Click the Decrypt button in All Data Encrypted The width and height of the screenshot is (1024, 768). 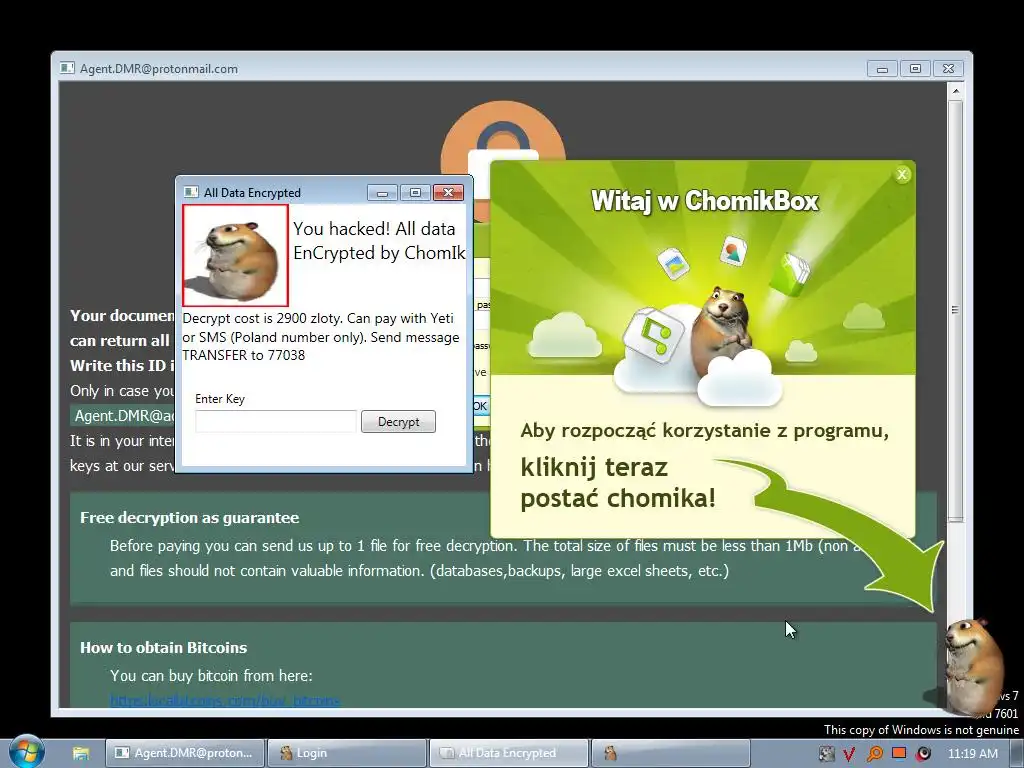coord(398,422)
